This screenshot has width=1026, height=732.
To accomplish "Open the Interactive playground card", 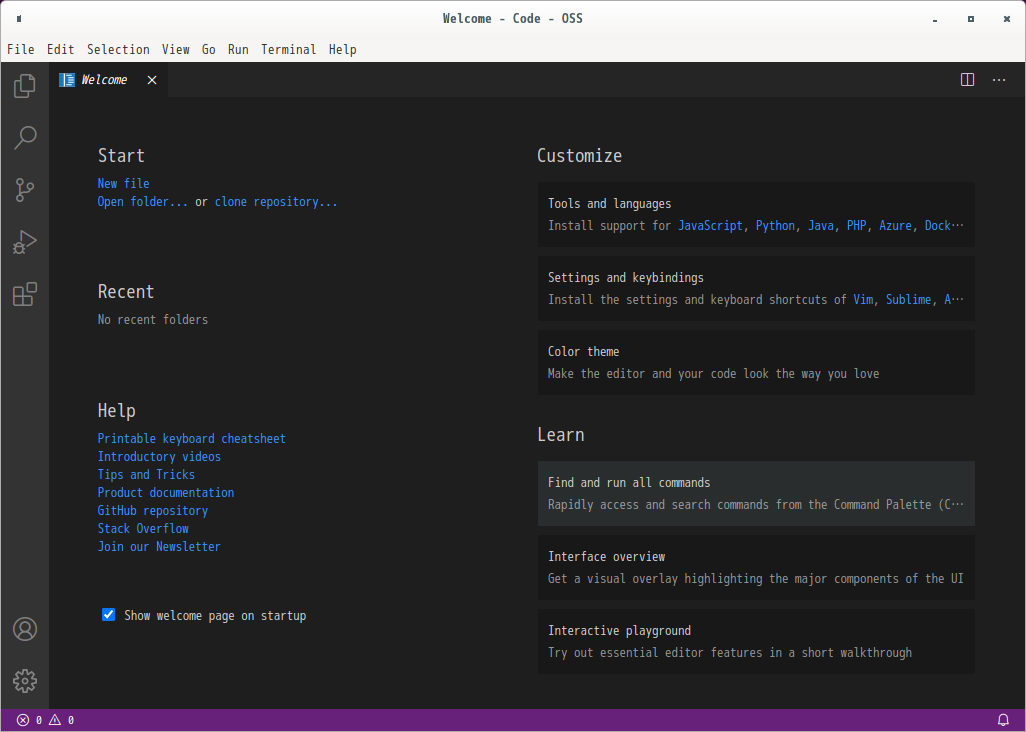I will pos(756,641).
